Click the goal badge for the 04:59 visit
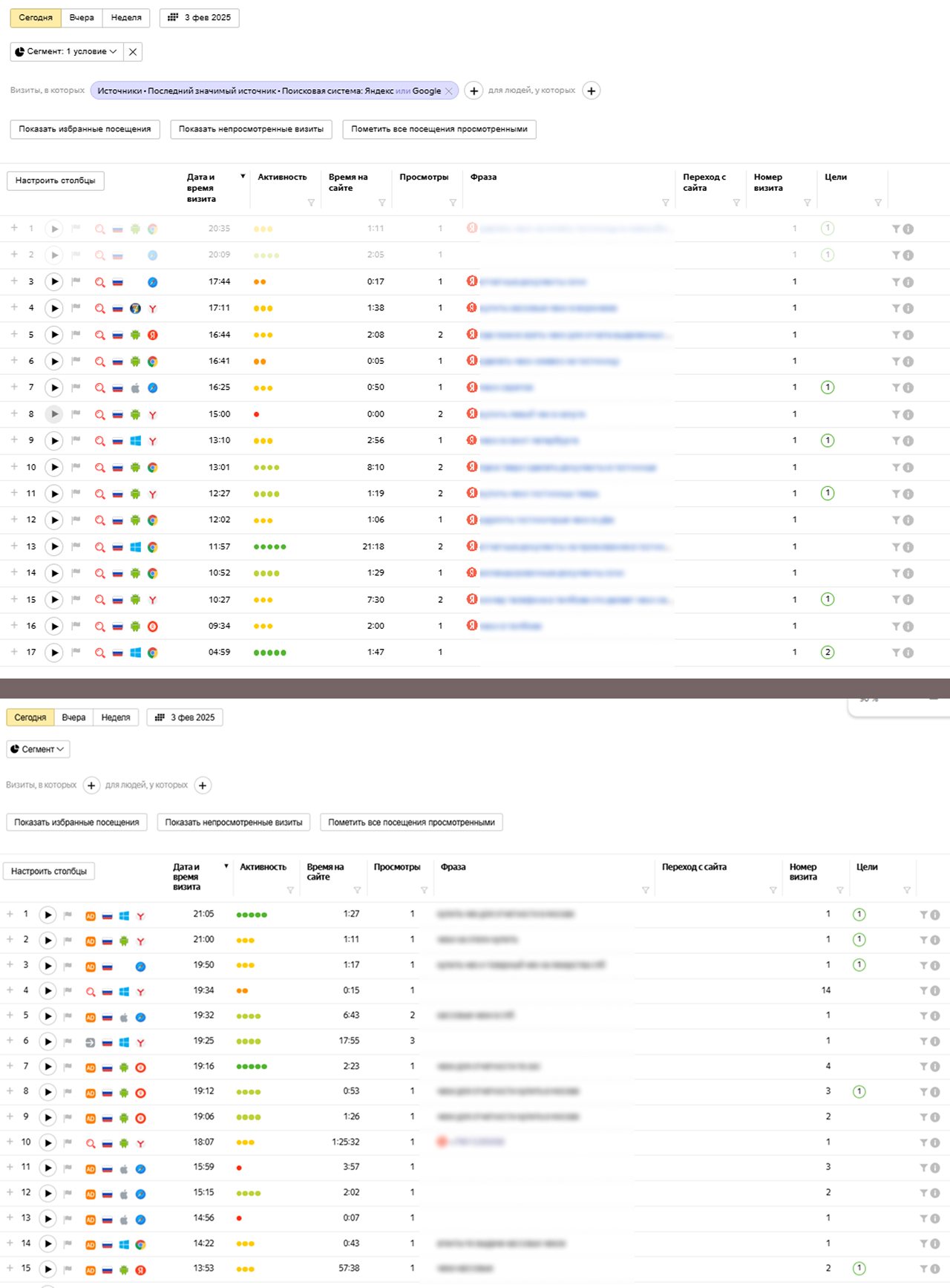The width and height of the screenshot is (950, 1288). point(828,653)
